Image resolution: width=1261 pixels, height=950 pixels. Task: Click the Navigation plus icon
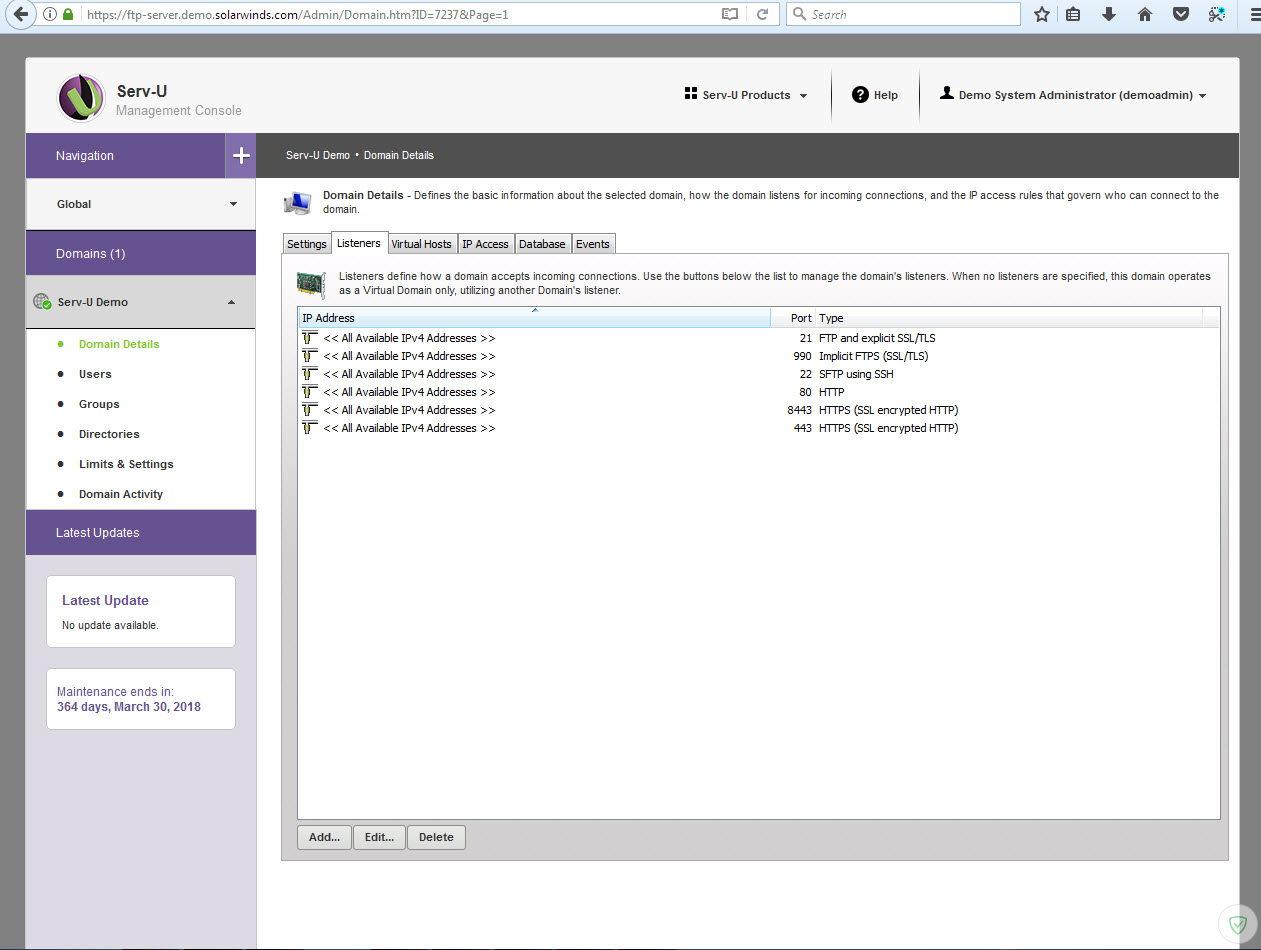(241, 155)
